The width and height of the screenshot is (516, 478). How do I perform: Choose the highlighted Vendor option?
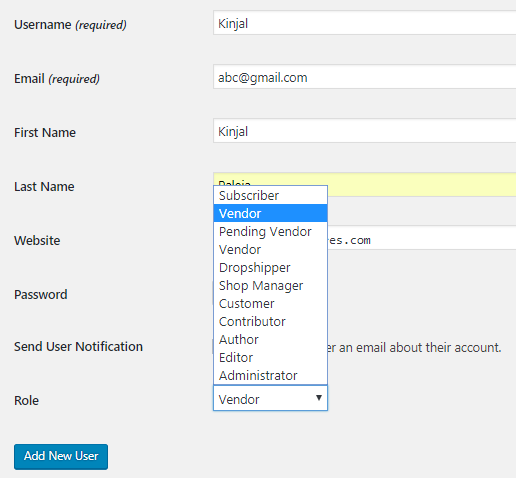pyautogui.click(x=270, y=213)
